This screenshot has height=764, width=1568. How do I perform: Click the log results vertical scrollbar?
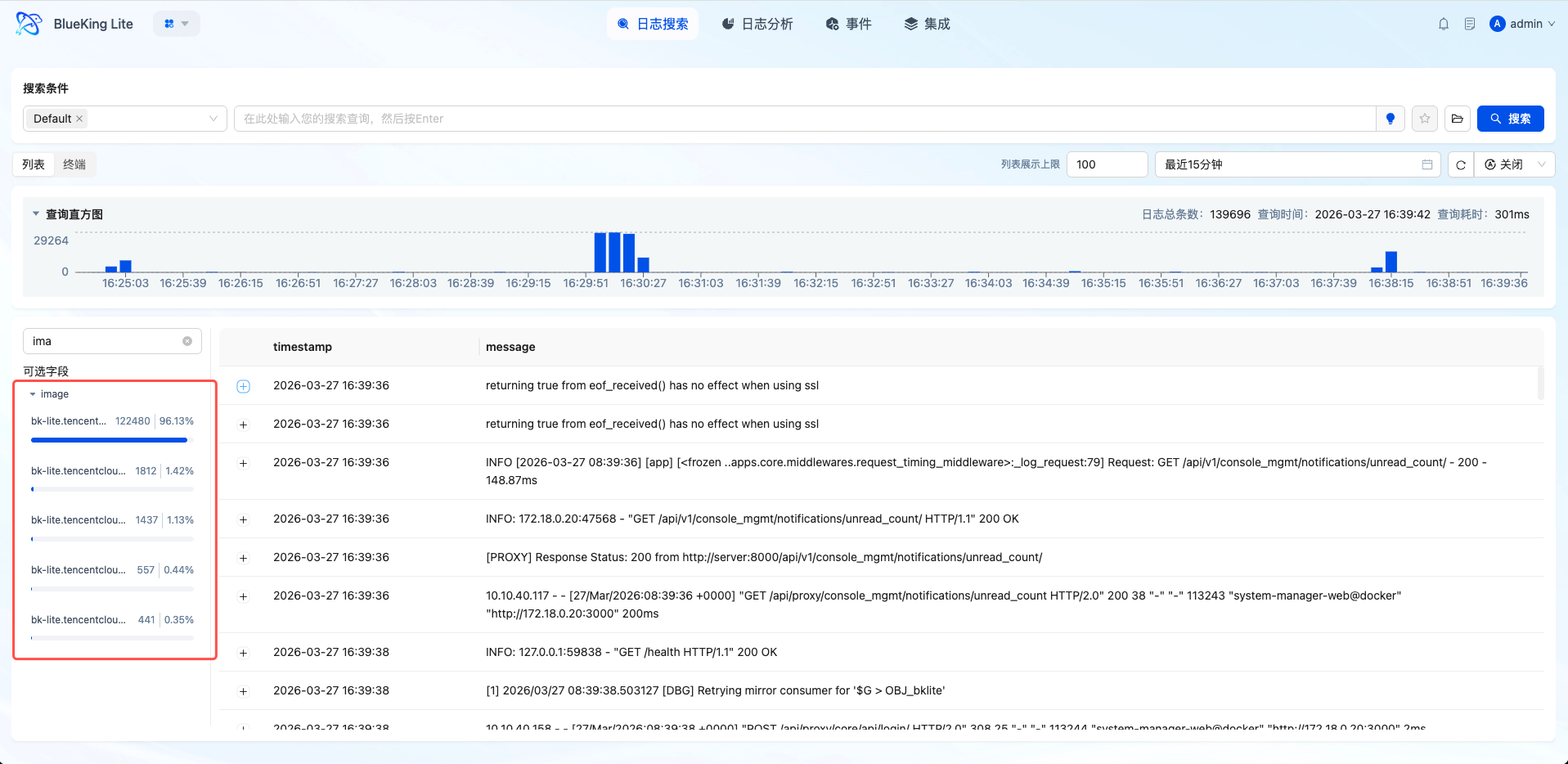1541,383
